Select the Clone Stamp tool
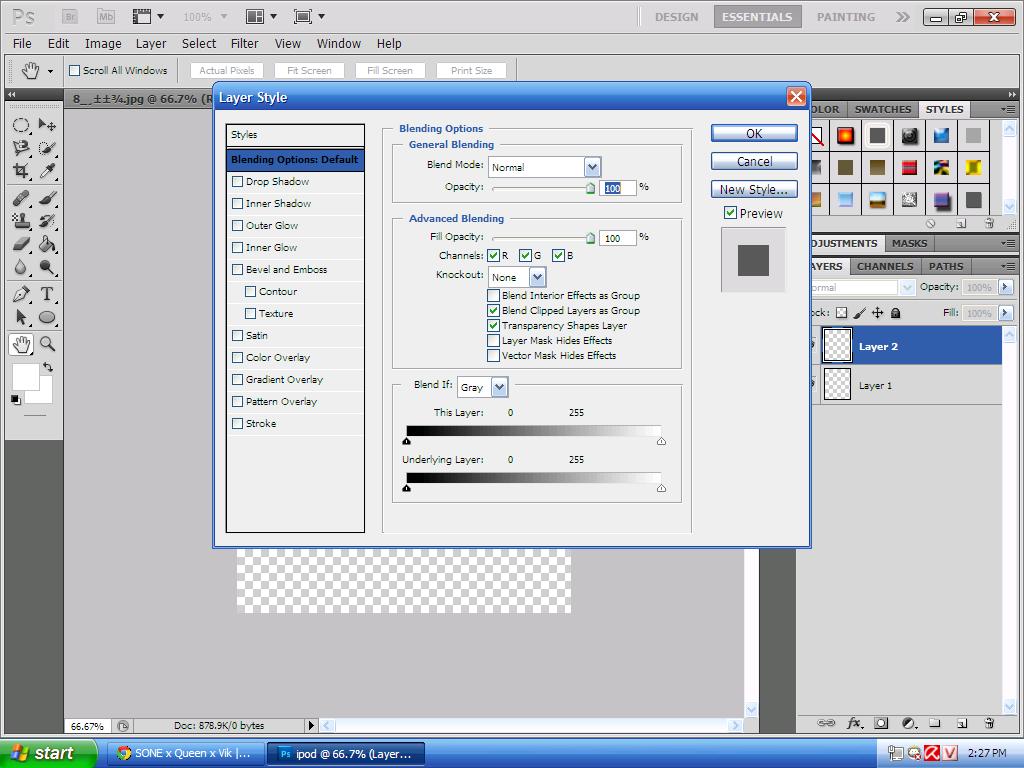This screenshot has height=768, width=1024. [x=21, y=221]
